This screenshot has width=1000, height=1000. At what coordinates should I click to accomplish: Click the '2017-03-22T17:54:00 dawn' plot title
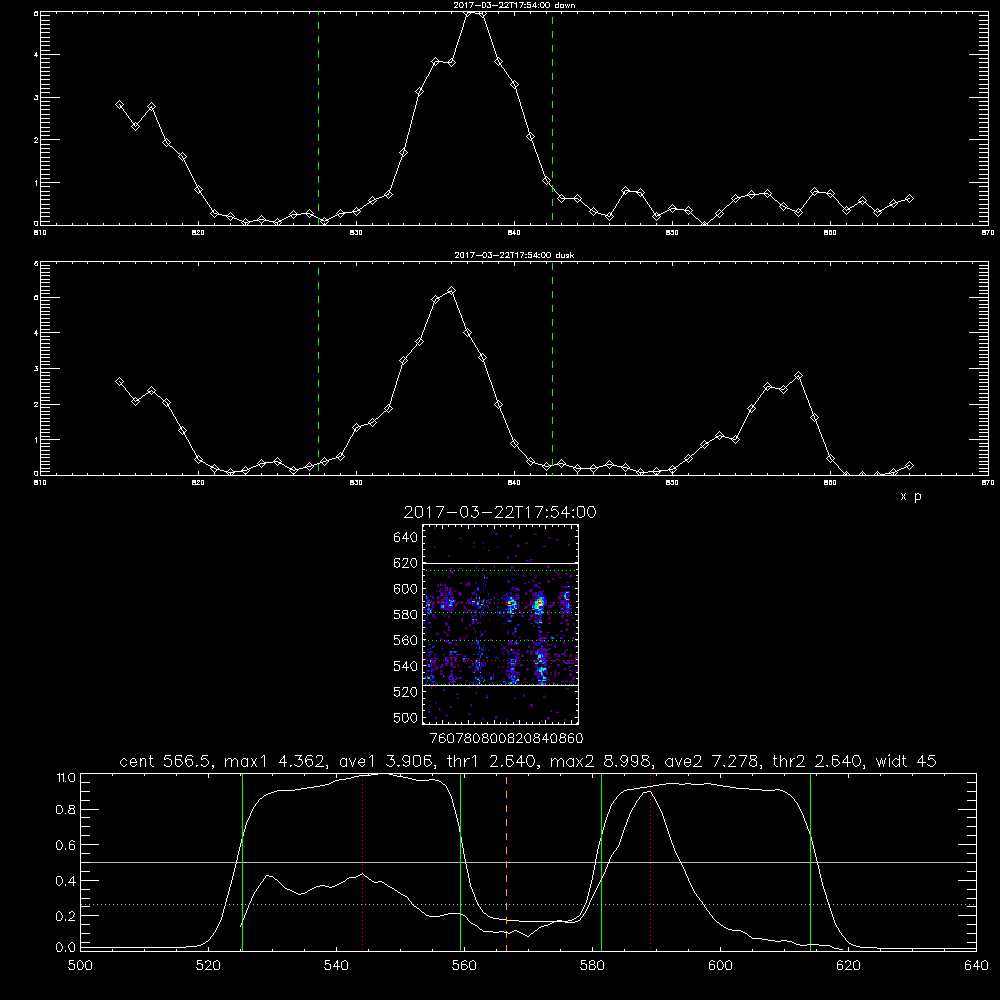tap(515, 5)
